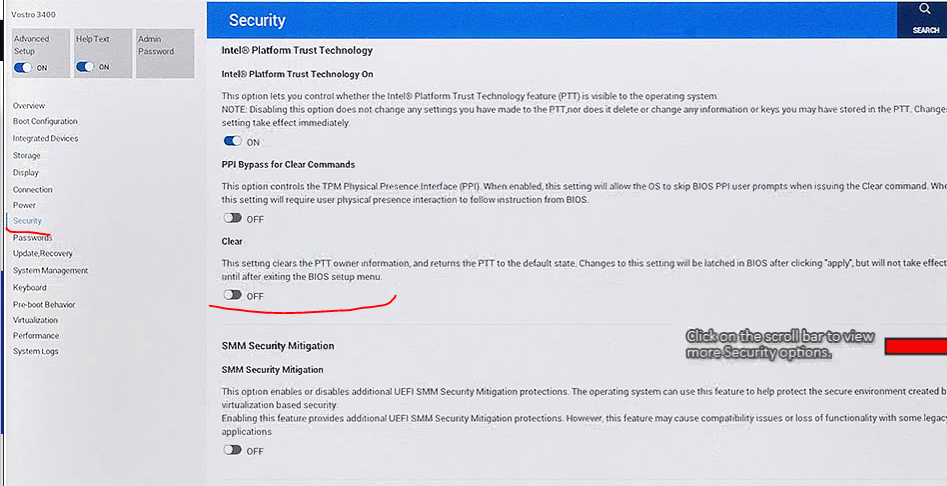Open System Management page
The width and height of the screenshot is (947, 486).
click(50, 270)
